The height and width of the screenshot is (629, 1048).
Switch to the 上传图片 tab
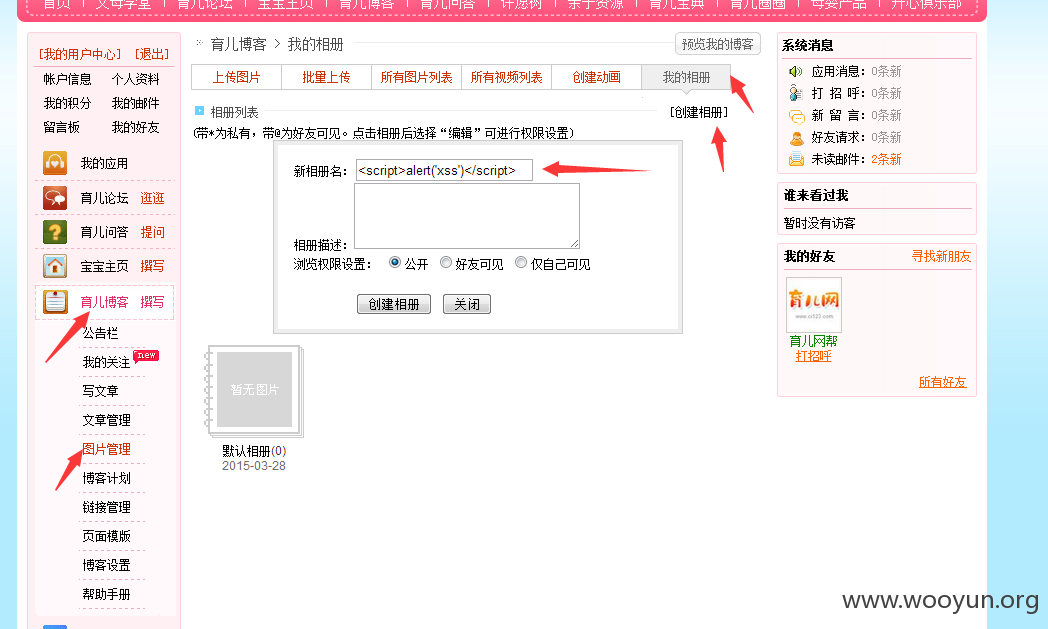coord(237,78)
